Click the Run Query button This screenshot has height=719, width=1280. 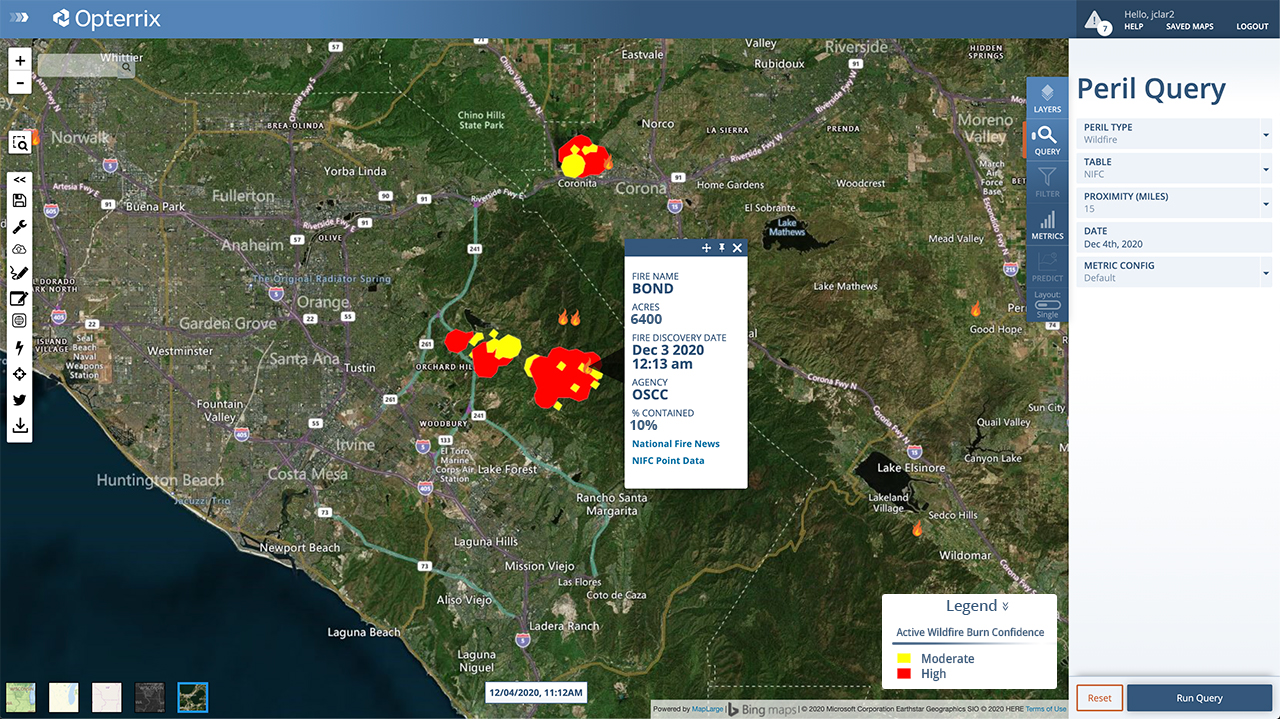coord(1199,698)
